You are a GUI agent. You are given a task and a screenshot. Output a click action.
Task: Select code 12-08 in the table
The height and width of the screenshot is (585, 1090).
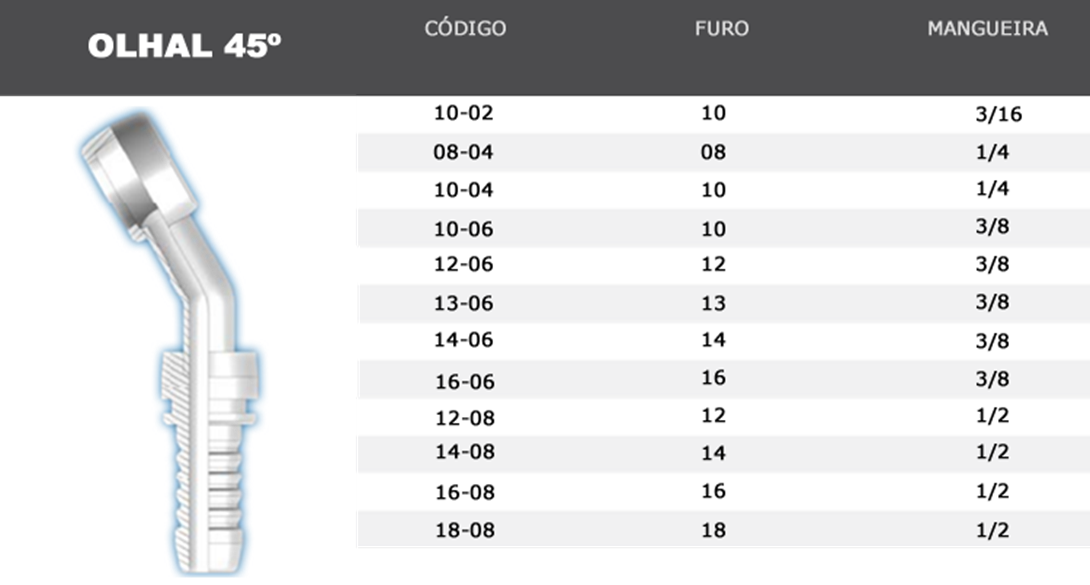click(x=464, y=418)
